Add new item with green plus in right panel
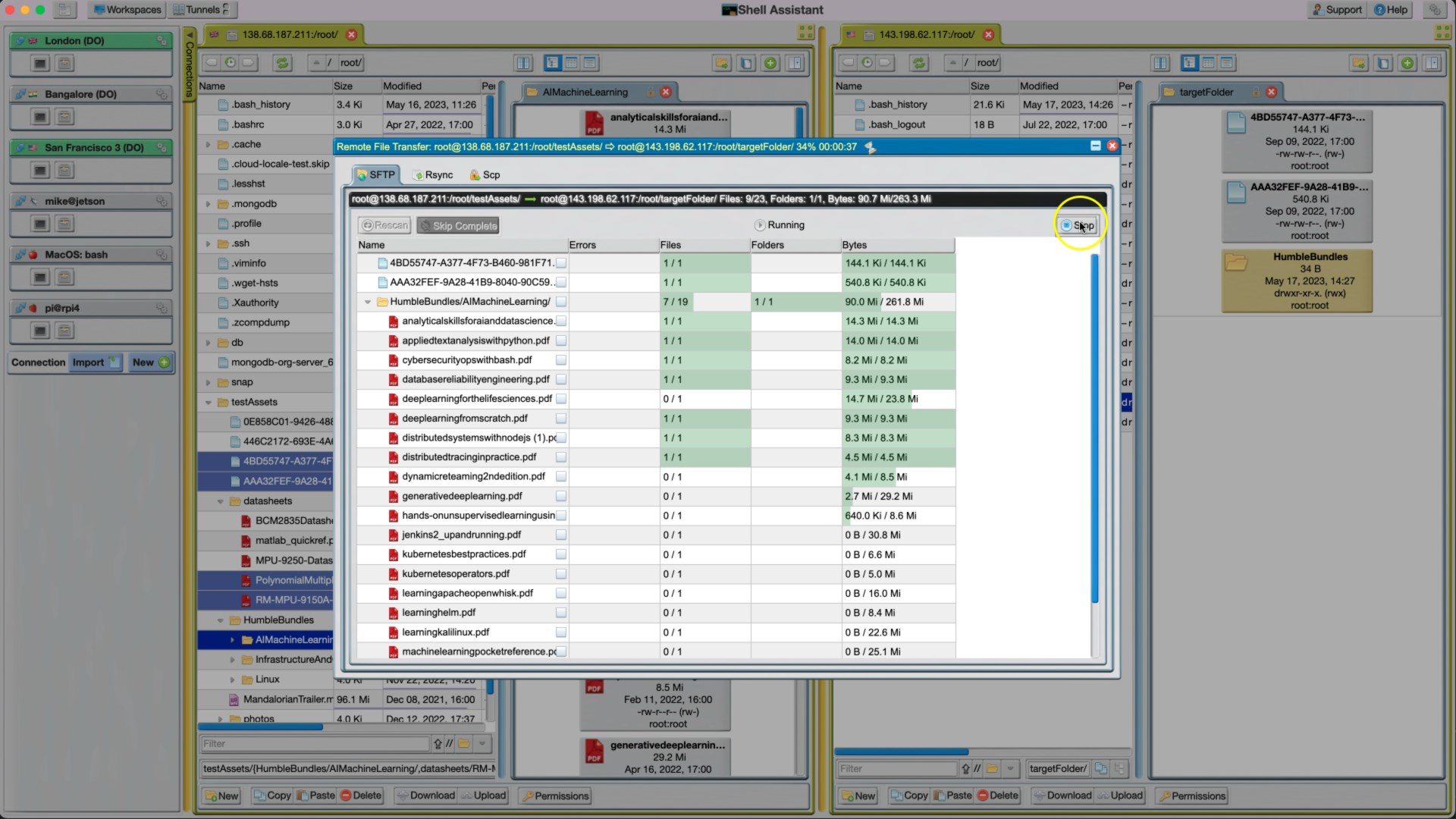Screen dimensions: 1456x819 point(1407,63)
